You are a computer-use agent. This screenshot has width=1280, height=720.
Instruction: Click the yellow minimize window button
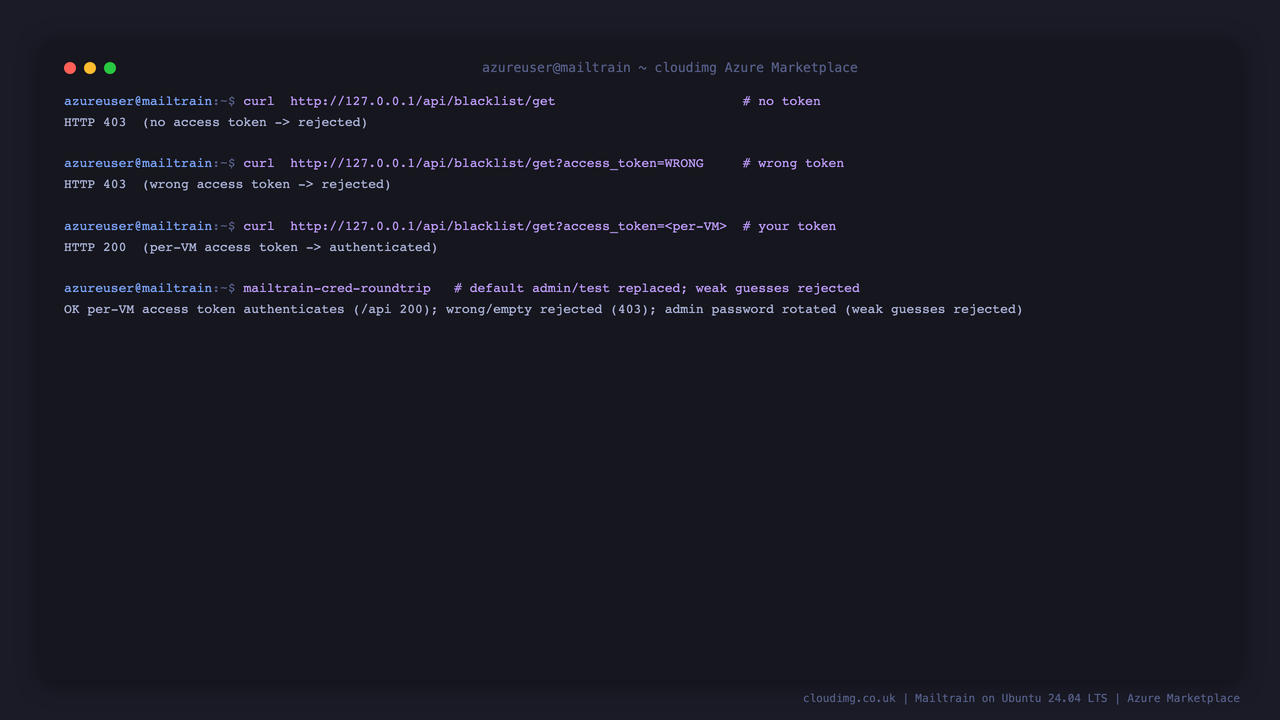pos(90,68)
